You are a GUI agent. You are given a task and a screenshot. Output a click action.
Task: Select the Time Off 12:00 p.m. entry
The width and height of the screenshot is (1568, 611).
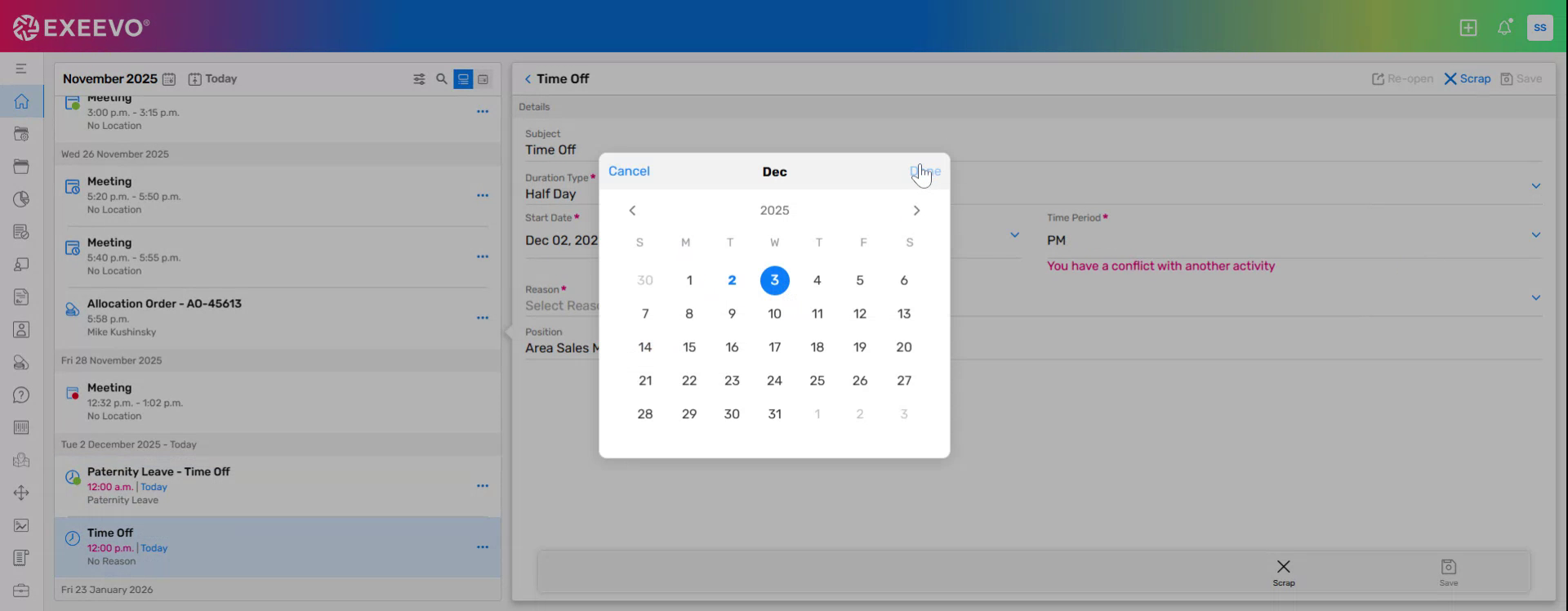point(278,547)
